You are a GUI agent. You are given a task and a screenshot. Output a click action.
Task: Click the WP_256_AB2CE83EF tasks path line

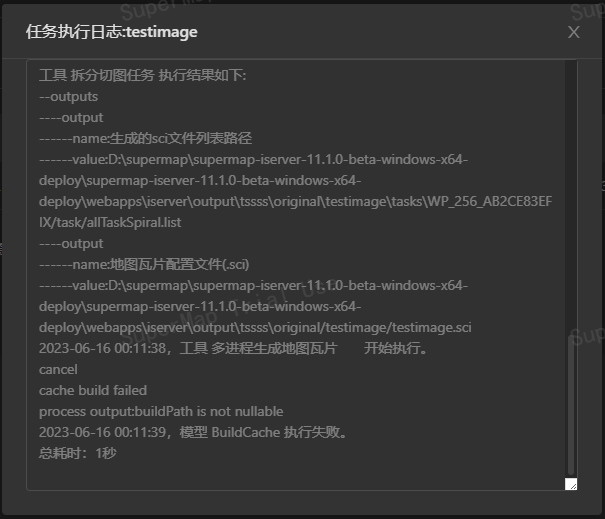point(296,201)
